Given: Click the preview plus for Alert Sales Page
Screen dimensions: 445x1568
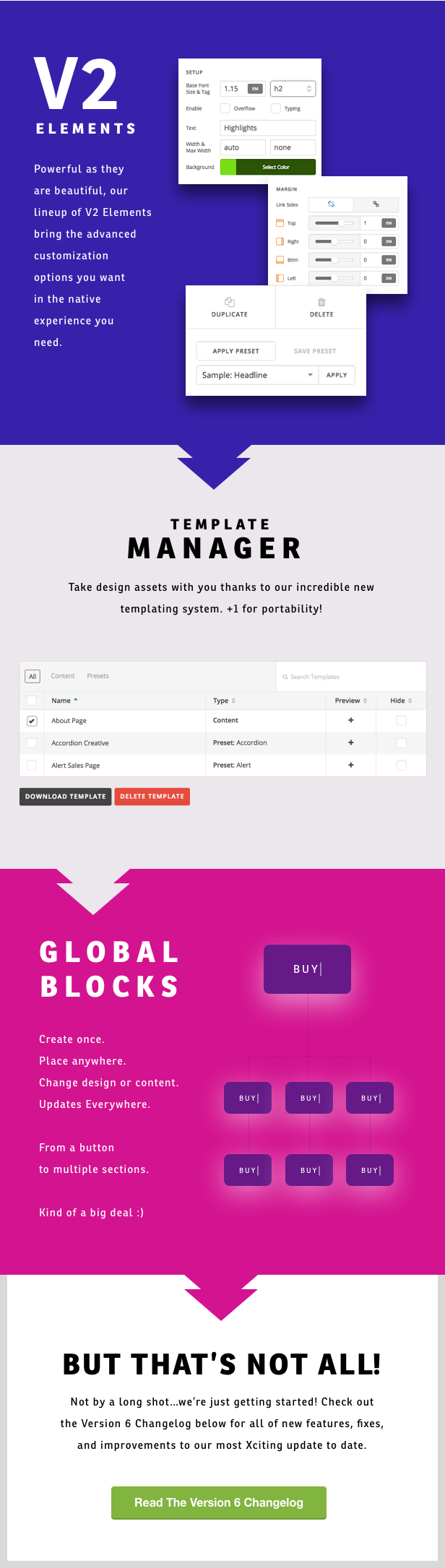Looking at the screenshot, I should [351, 765].
